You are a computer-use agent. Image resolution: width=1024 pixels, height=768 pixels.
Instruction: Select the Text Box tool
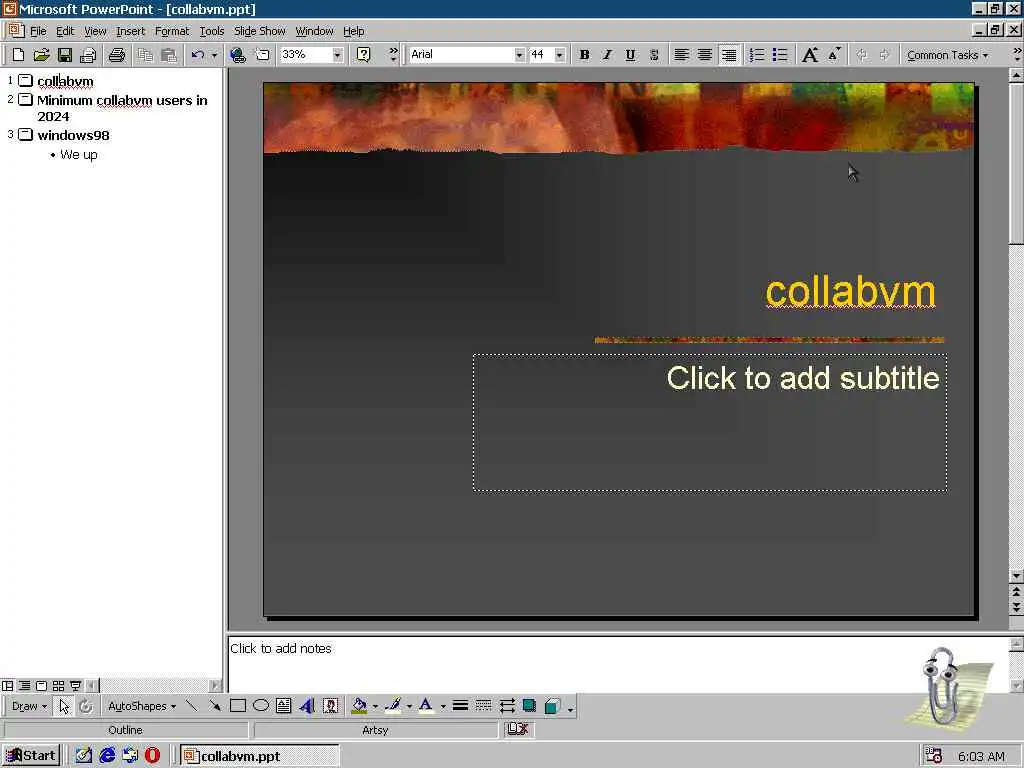[283, 706]
